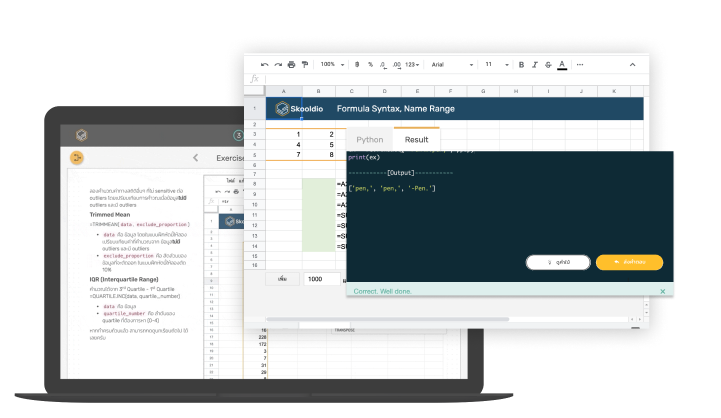Viewport: 721px width, 418px height.
Task: Switch to the Result tab
Action: (x=416, y=140)
